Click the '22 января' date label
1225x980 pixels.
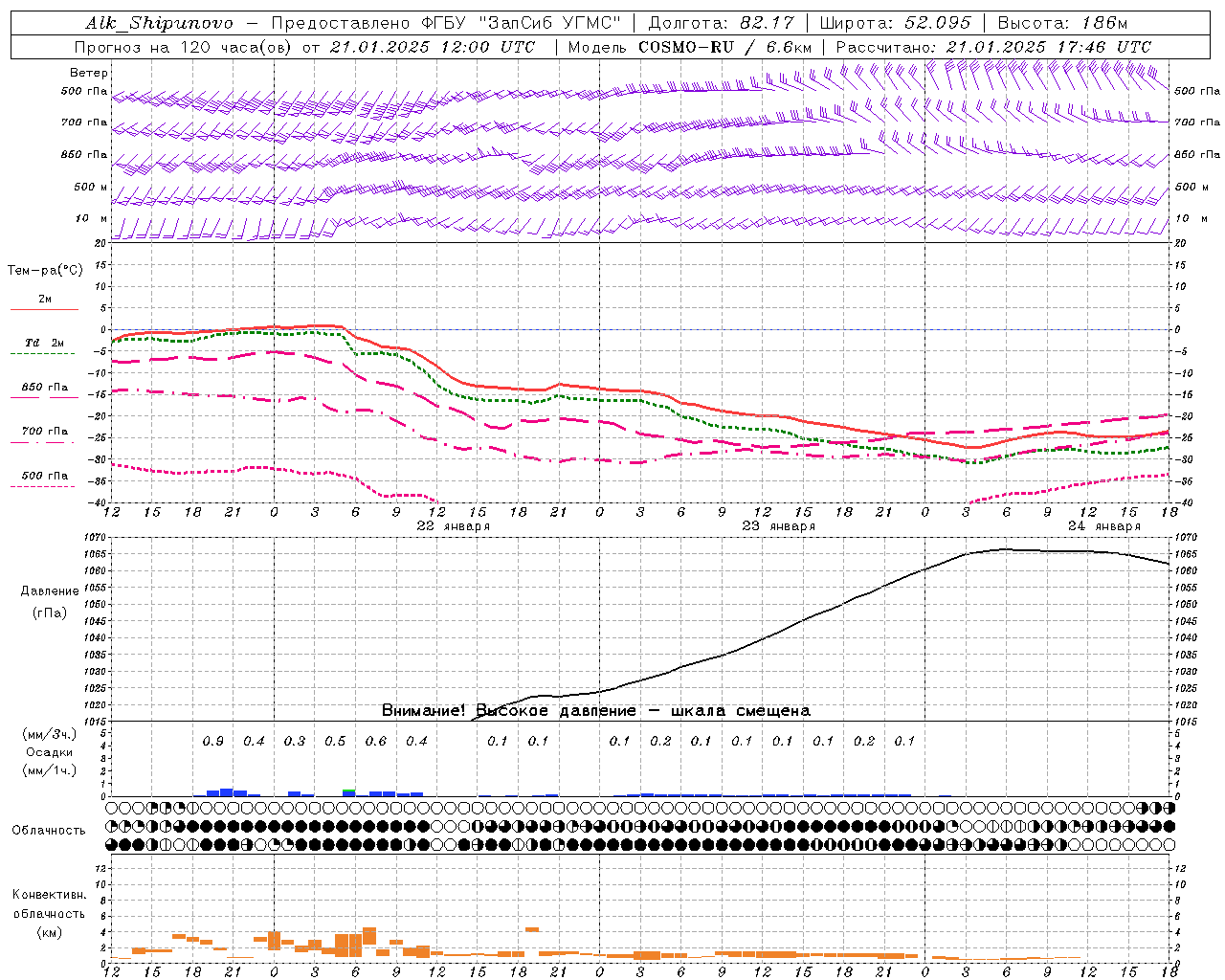coord(453,526)
